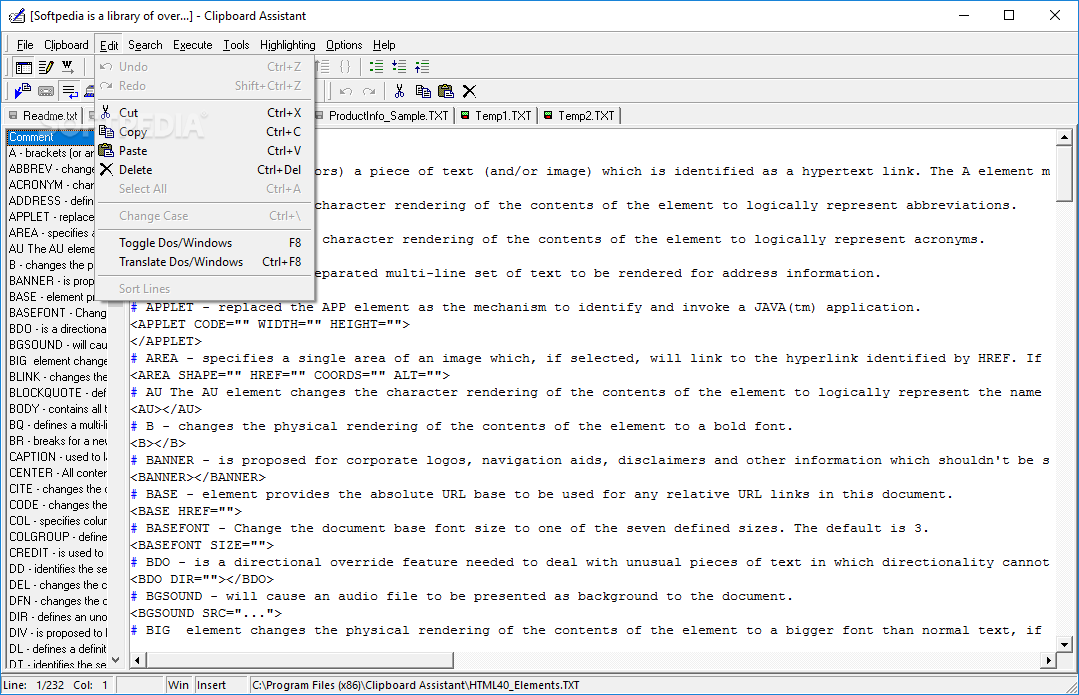
Task: Click the list icon with down arrow
Action: pyautogui.click(x=399, y=67)
